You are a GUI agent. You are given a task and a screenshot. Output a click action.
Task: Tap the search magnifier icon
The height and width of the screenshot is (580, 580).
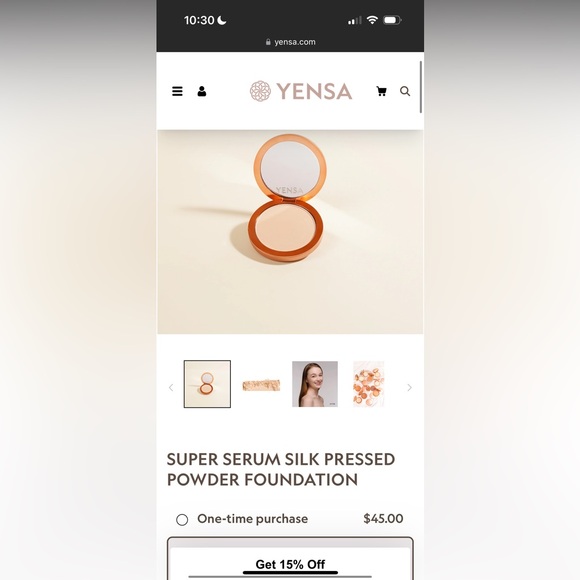(x=405, y=91)
